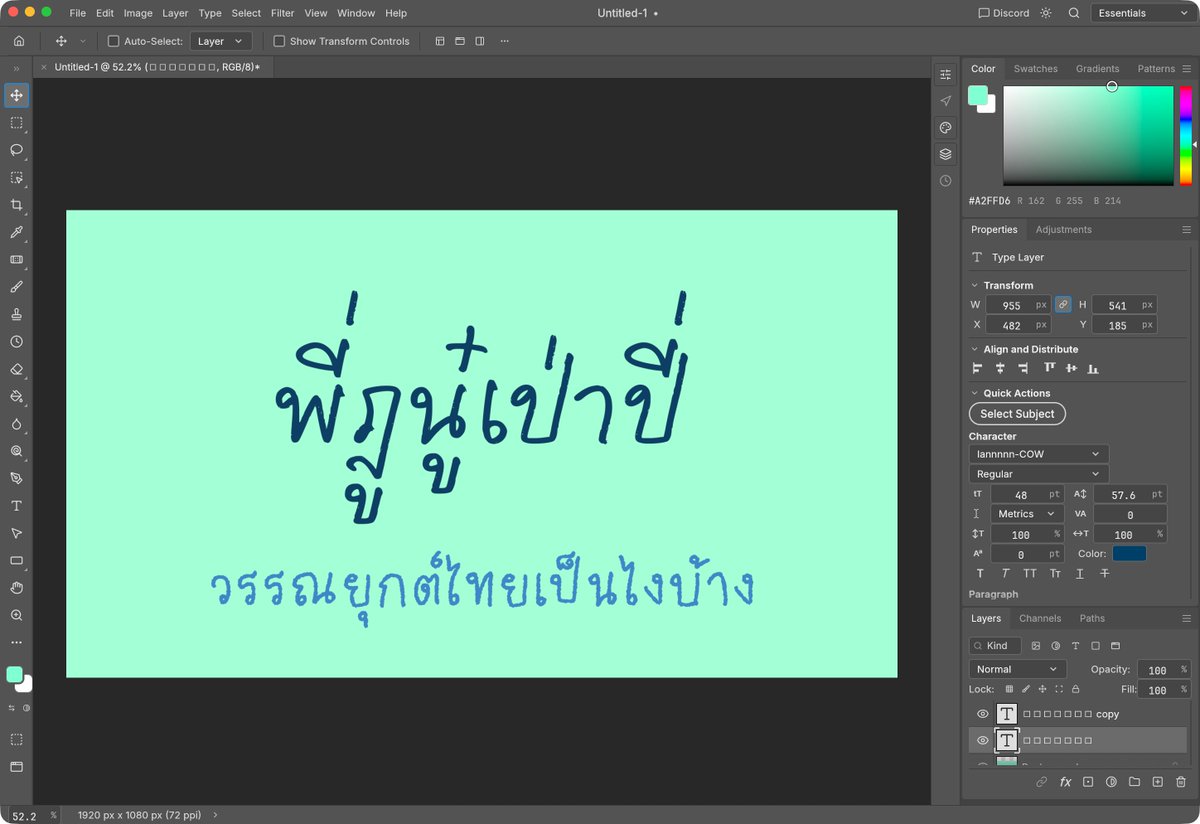This screenshot has height=824, width=1200.
Task: Open the Filter menu
Action: tap(282, 13)
